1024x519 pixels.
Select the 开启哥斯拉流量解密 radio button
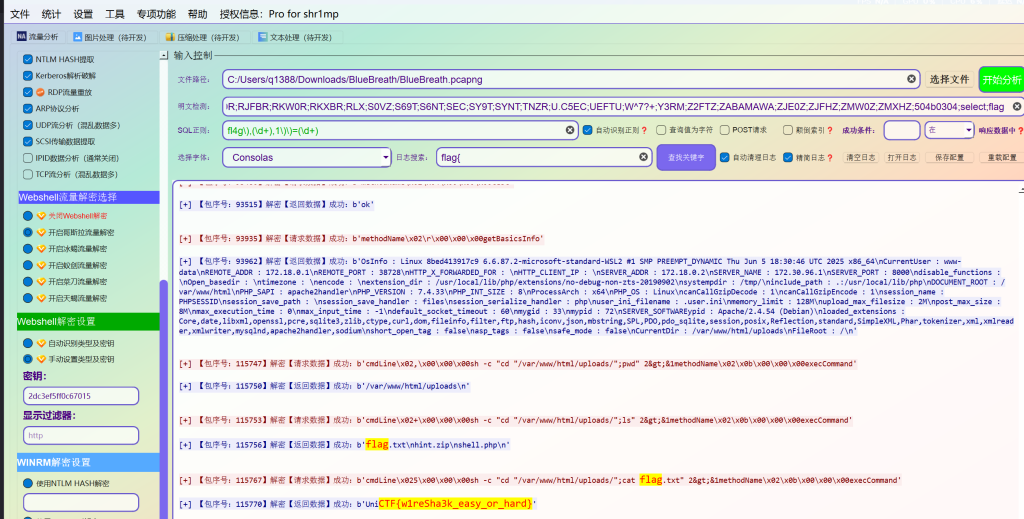pos(26,232)
